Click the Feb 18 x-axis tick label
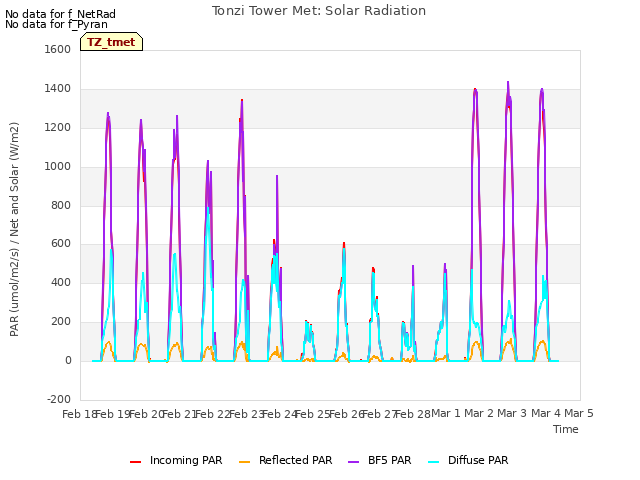 pos(79,414)
